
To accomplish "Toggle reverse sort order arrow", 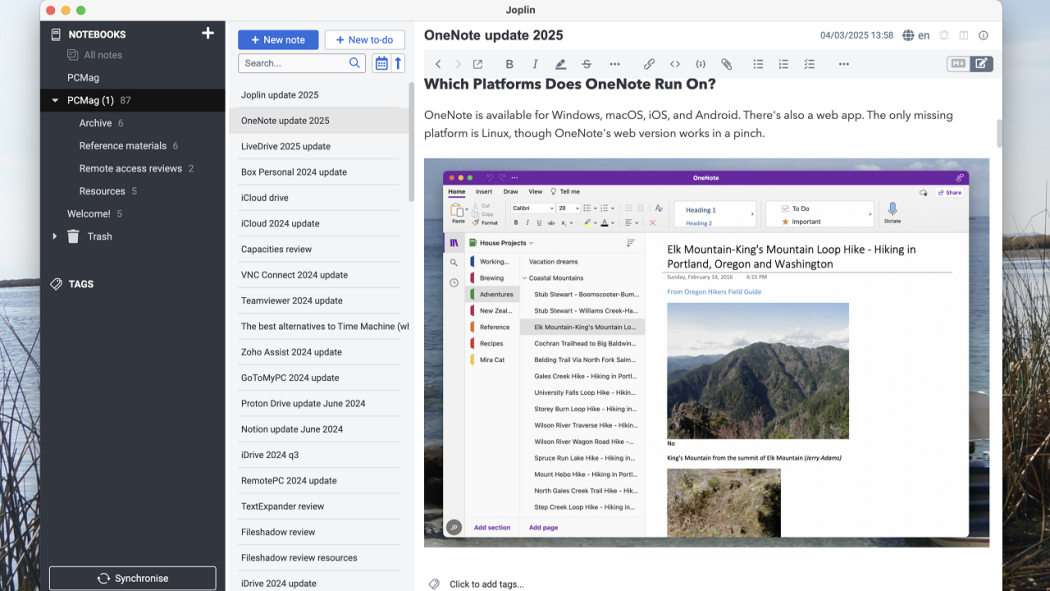I will 398,63.
